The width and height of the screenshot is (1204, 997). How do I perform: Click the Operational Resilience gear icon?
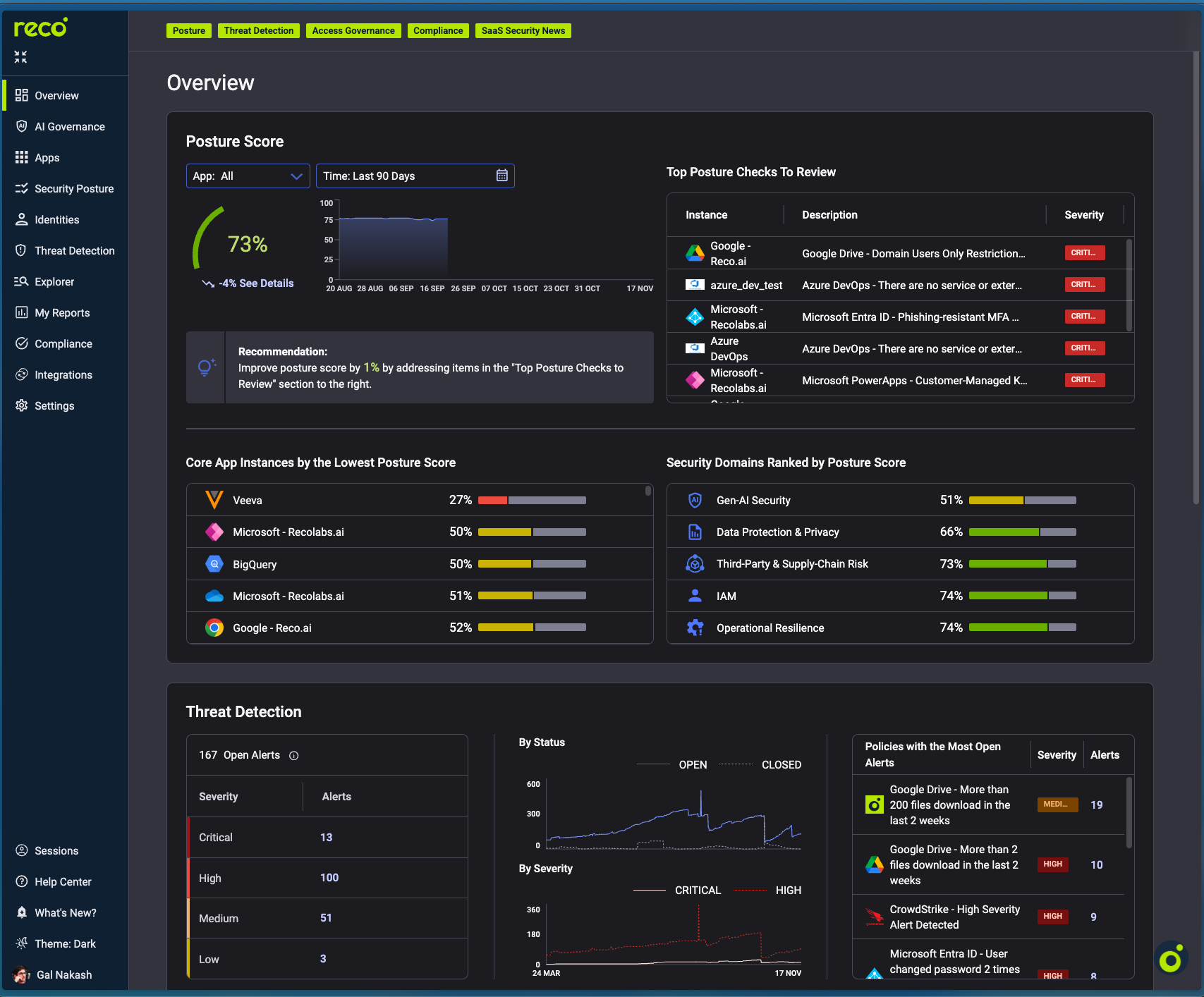[695, 628]
